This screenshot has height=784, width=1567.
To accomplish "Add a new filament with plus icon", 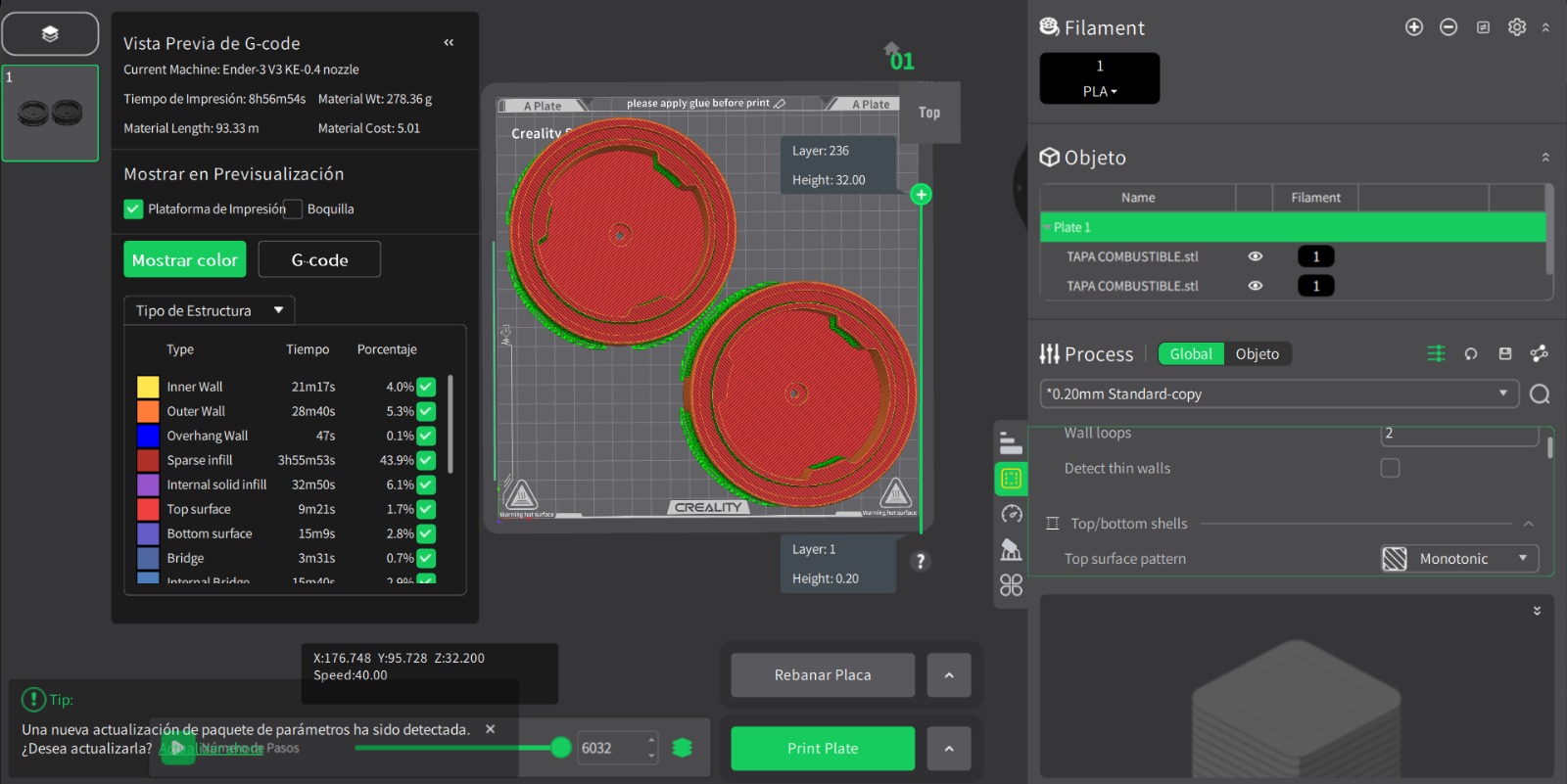I will (1413, 27).
